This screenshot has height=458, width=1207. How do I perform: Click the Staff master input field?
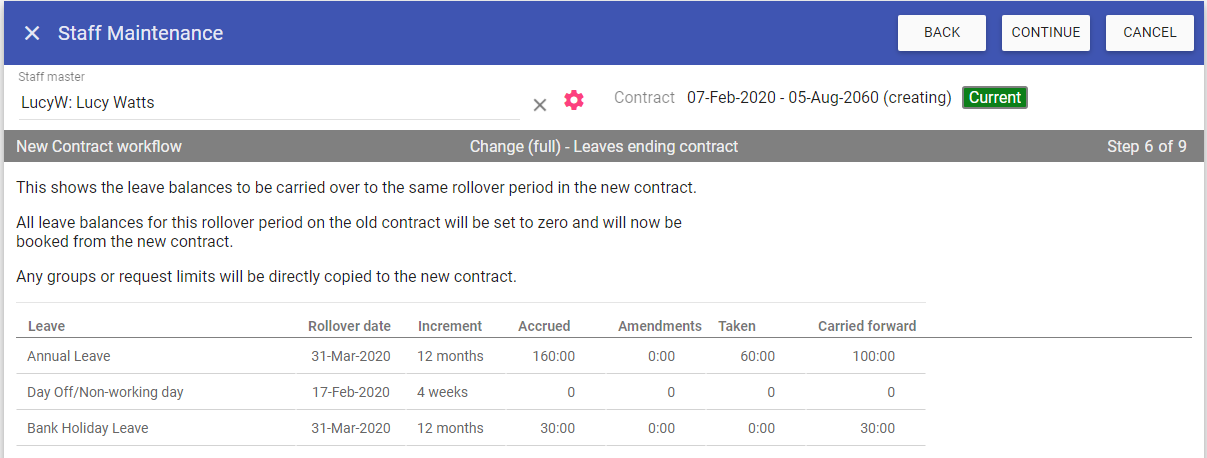pos(268,102)
